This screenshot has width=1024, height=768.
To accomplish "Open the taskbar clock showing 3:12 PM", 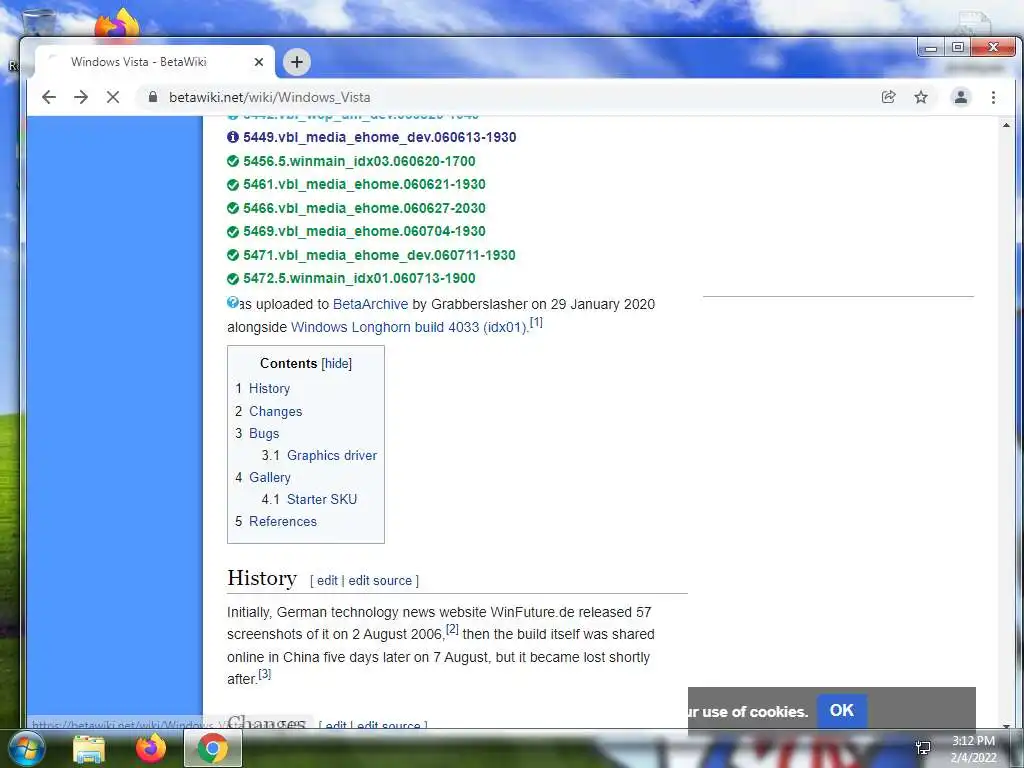I will pyautogui.click(x=973, y=749).
